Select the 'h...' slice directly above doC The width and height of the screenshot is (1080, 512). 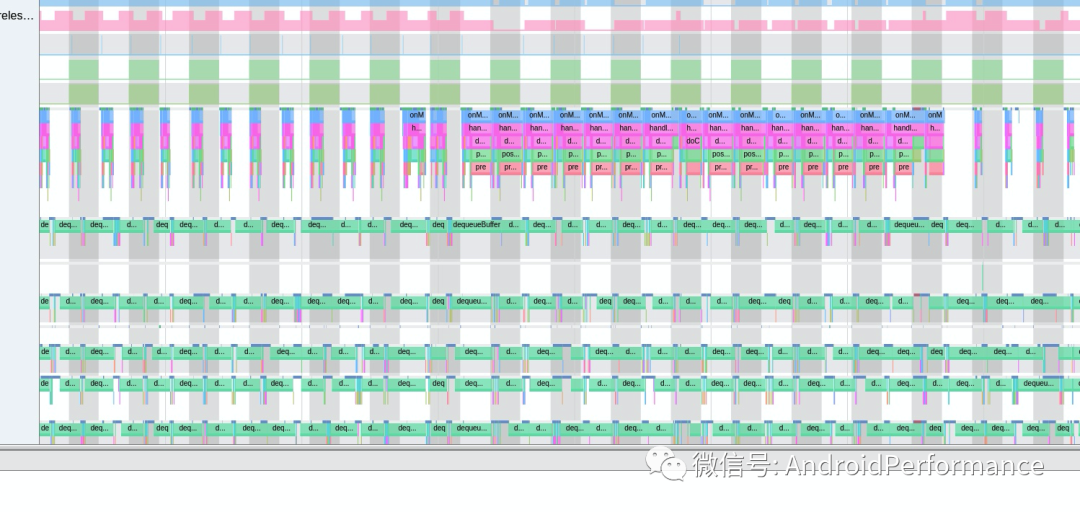coord(692,128)
